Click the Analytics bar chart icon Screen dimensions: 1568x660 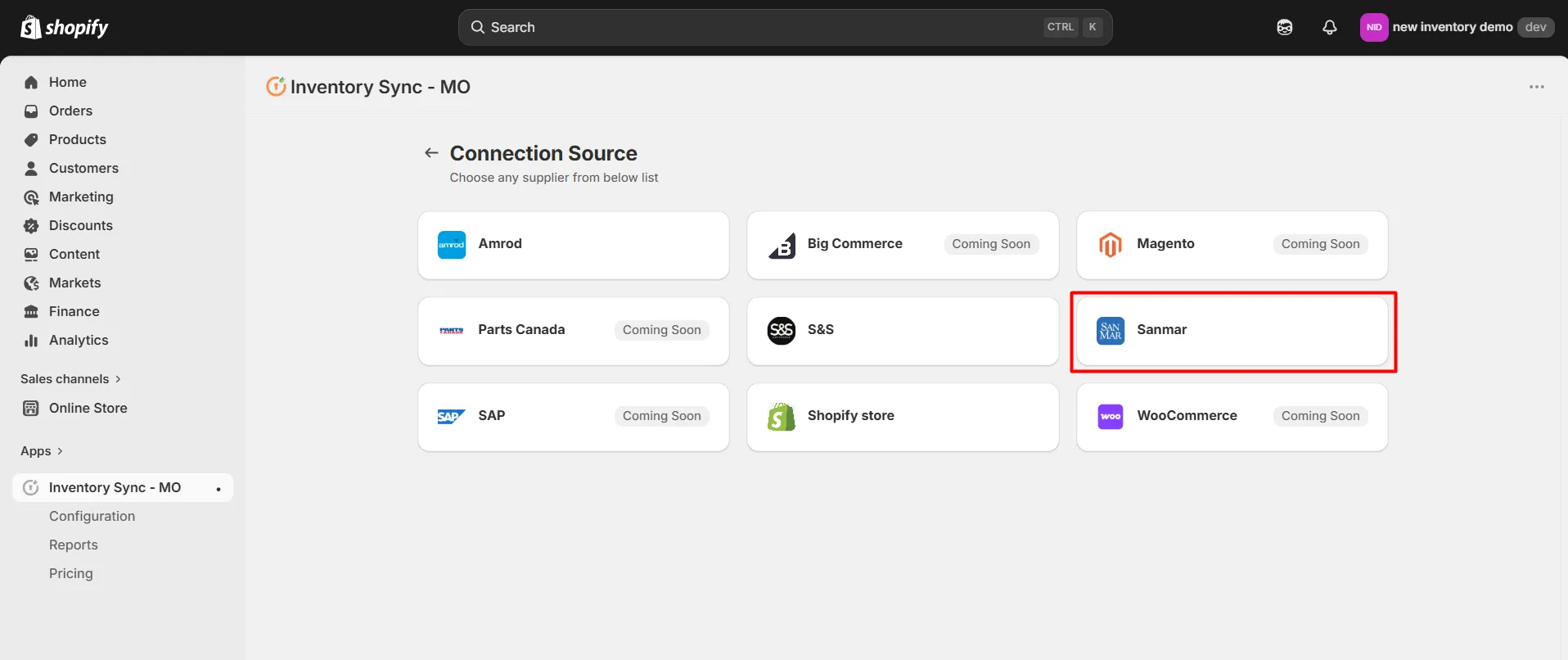pyautogui.click(x=31, y=340)
